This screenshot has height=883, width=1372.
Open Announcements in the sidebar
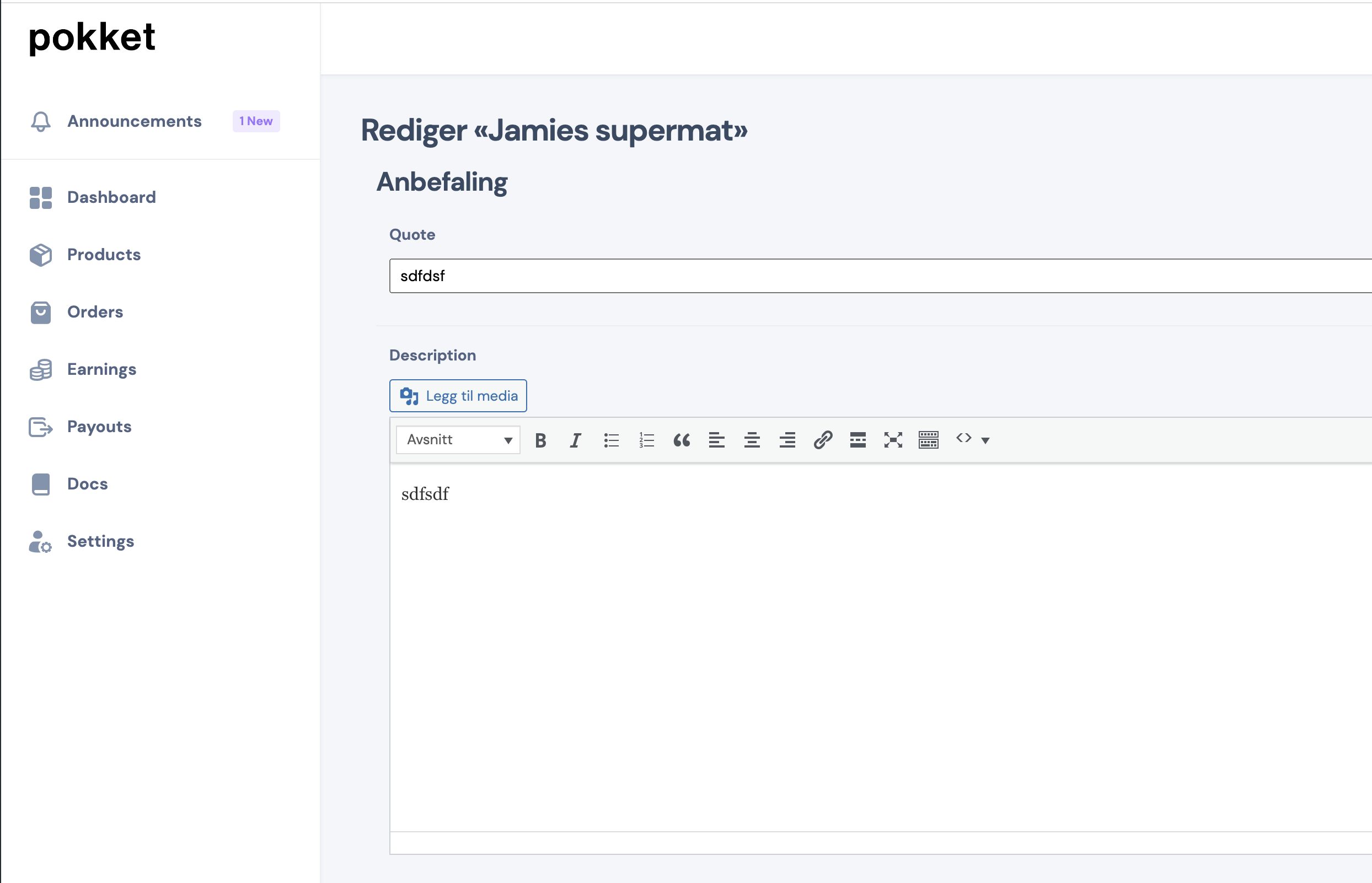pyautogui.click(x=134, y=122)
